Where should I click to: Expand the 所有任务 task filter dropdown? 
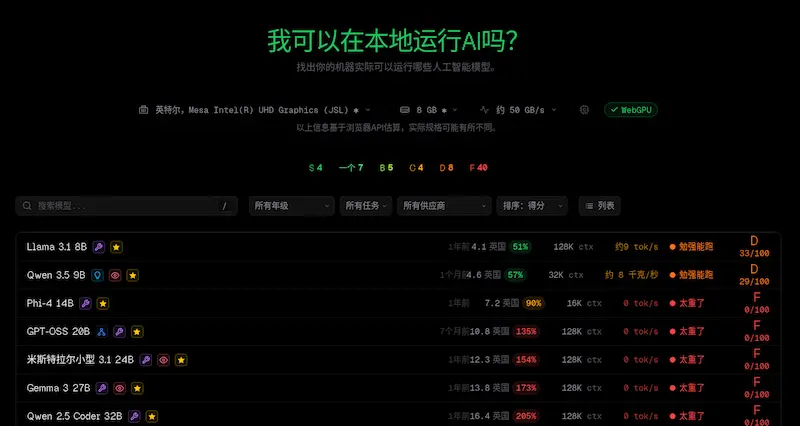tap(367, 206)
